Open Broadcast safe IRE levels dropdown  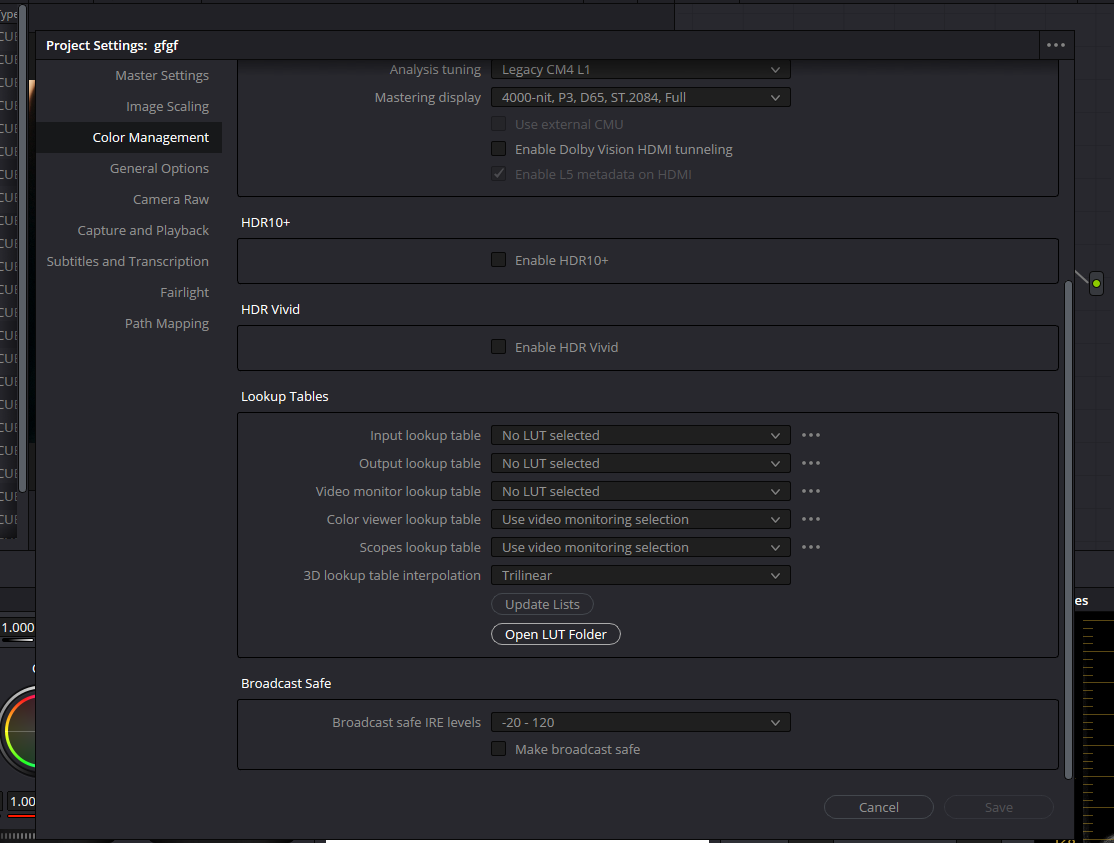(641, 722)
